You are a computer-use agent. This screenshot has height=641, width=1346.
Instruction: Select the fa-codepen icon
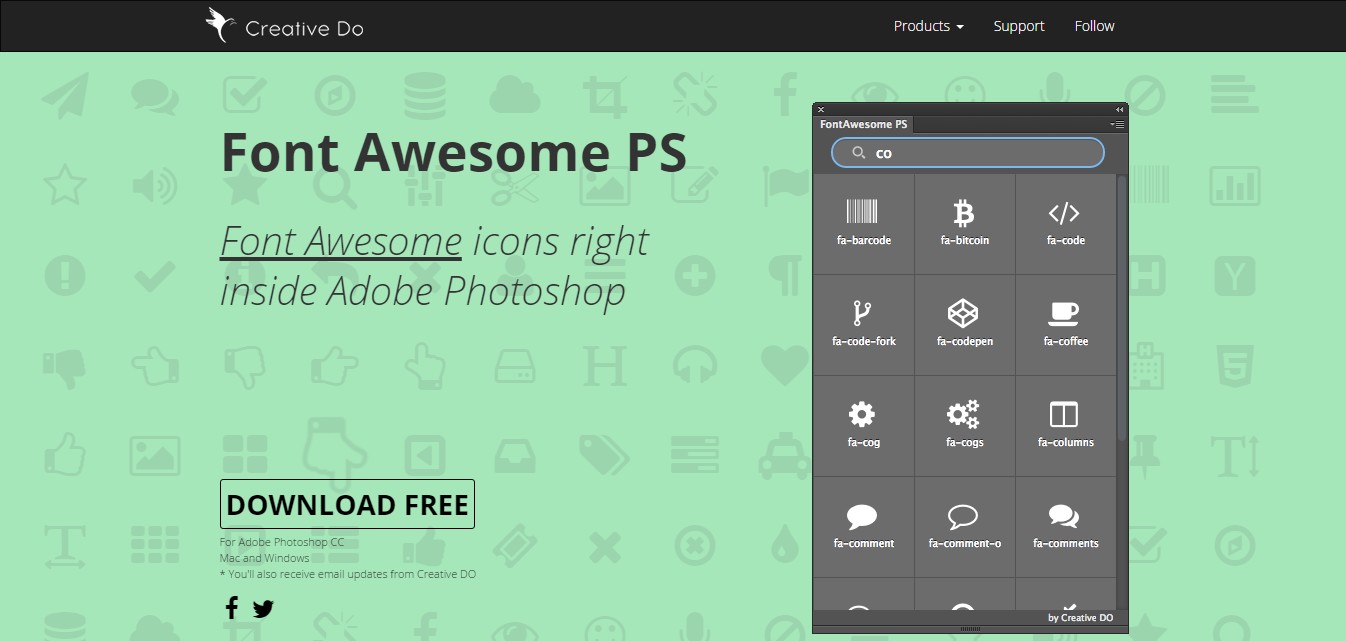point(964,323)
